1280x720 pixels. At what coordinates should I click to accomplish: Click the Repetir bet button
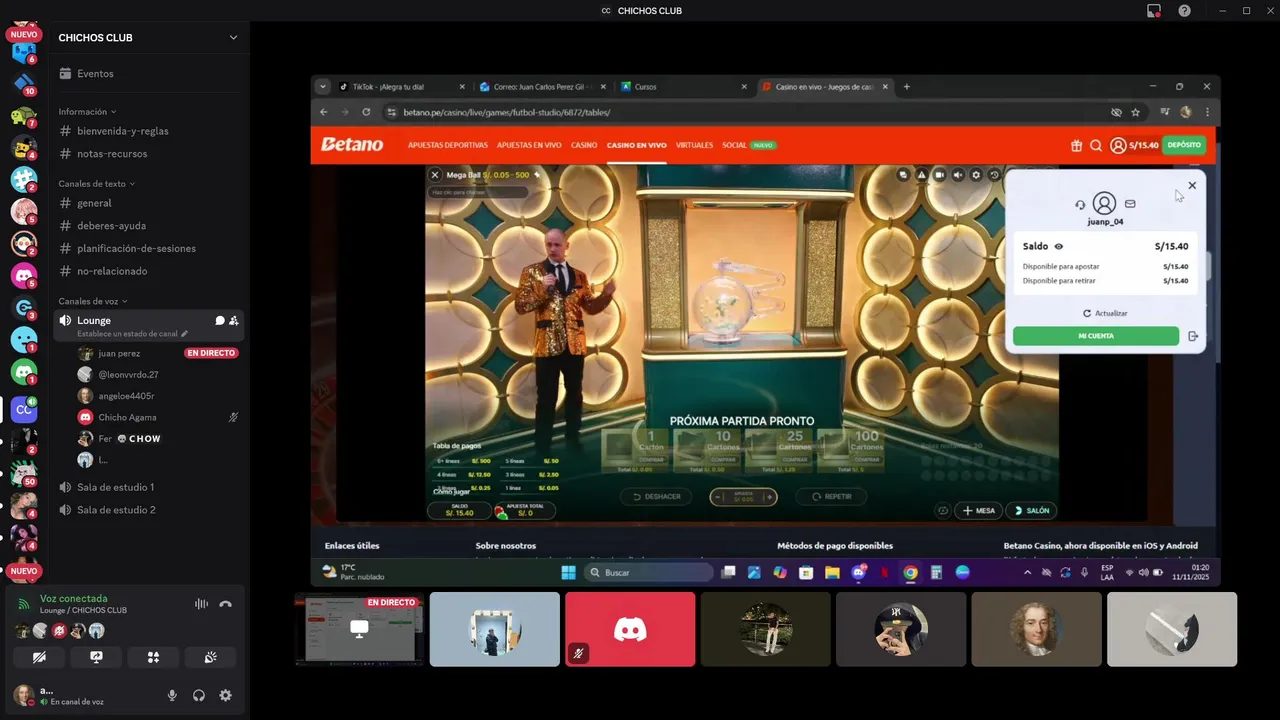(831, 496)
